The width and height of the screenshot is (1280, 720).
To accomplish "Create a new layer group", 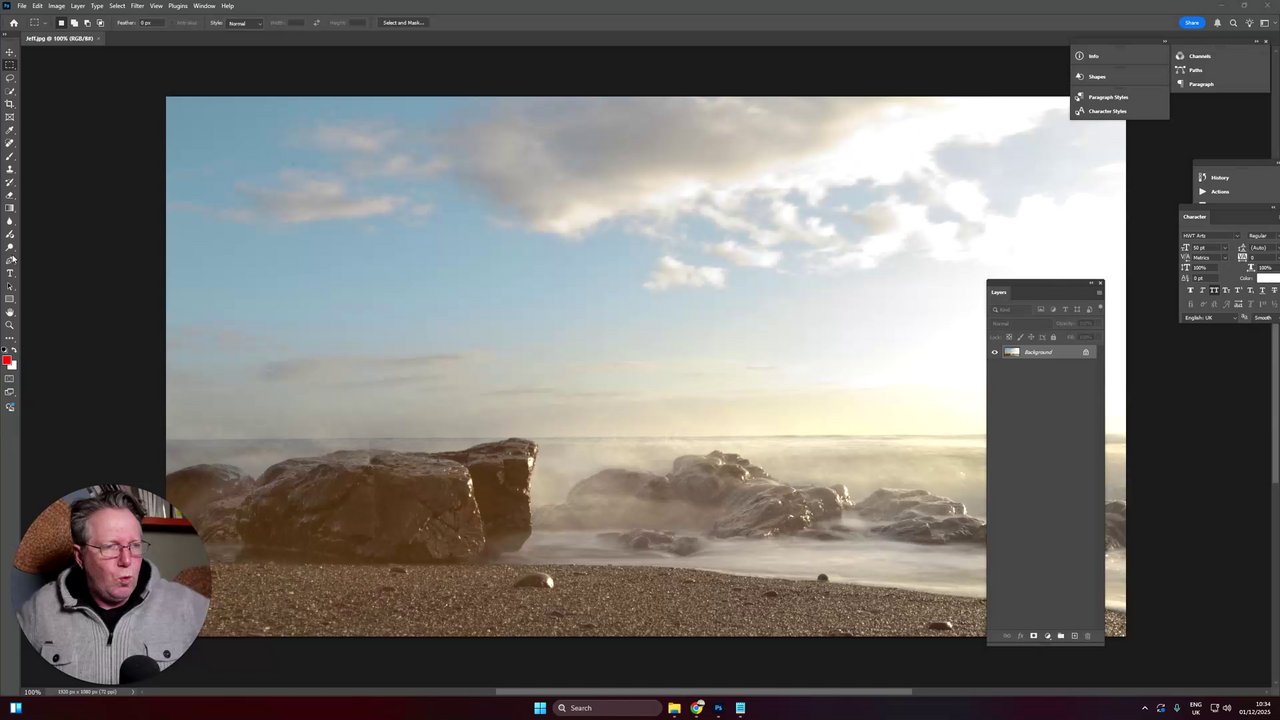I will click(x=1061, y=636).
